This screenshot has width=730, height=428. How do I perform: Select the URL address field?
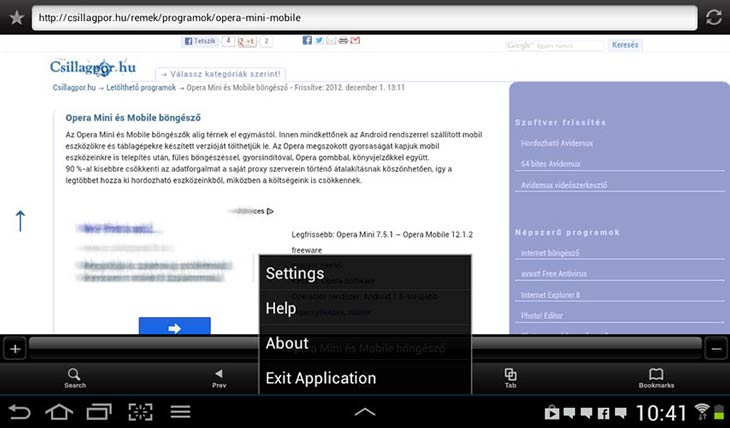[365, 18]
